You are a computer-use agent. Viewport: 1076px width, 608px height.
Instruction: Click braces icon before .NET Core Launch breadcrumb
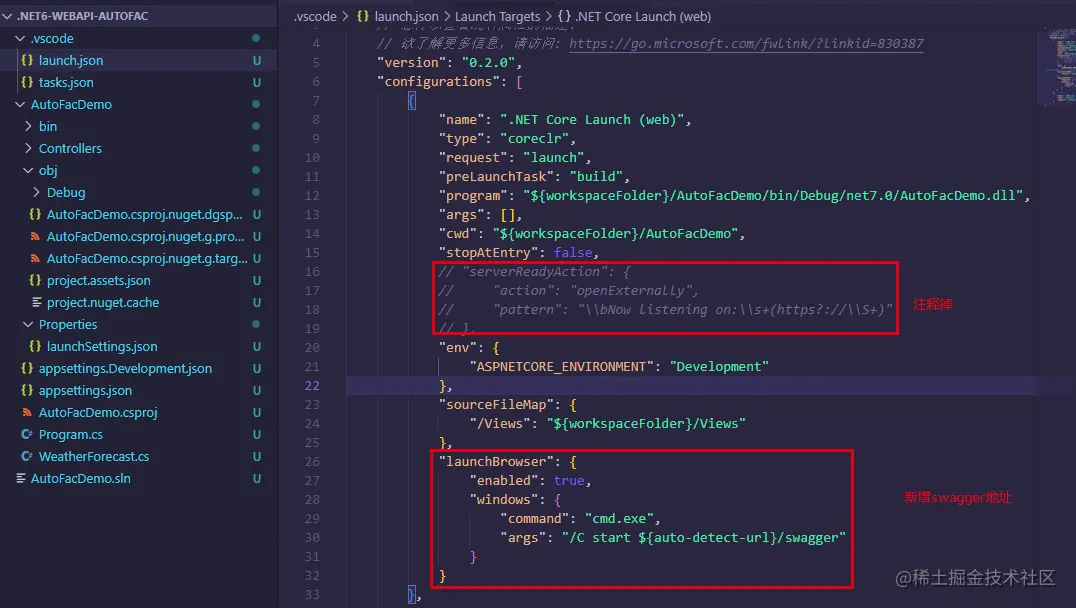tap(564, 16)
